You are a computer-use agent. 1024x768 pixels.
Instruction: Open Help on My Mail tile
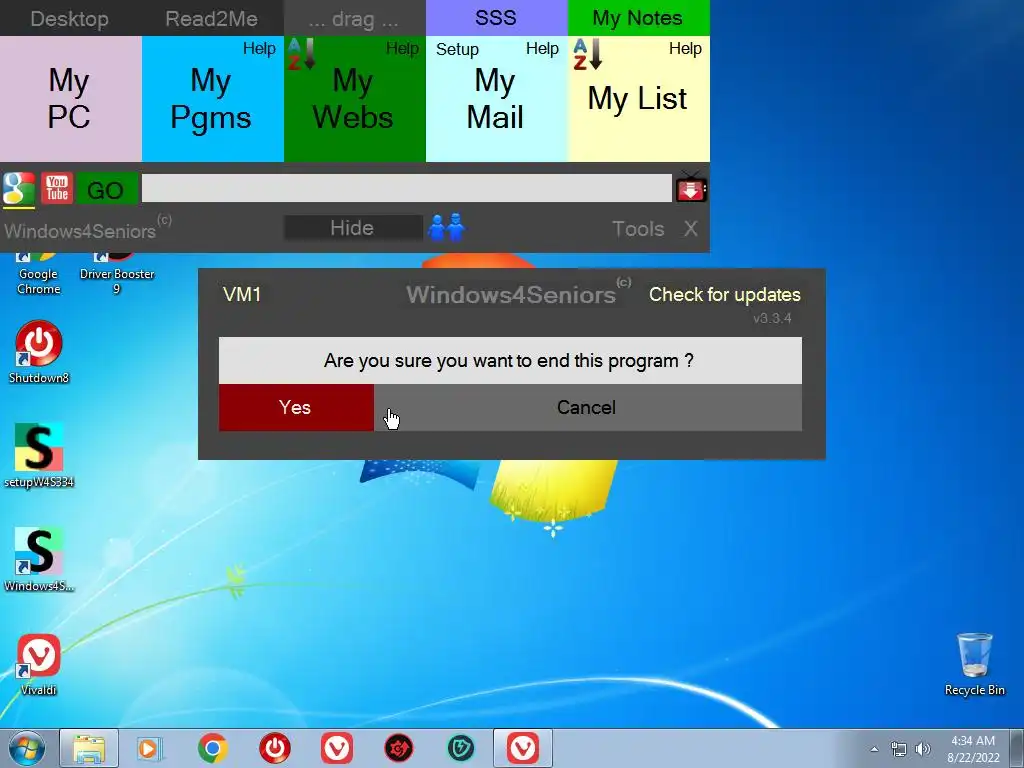[x=542, y=48]
